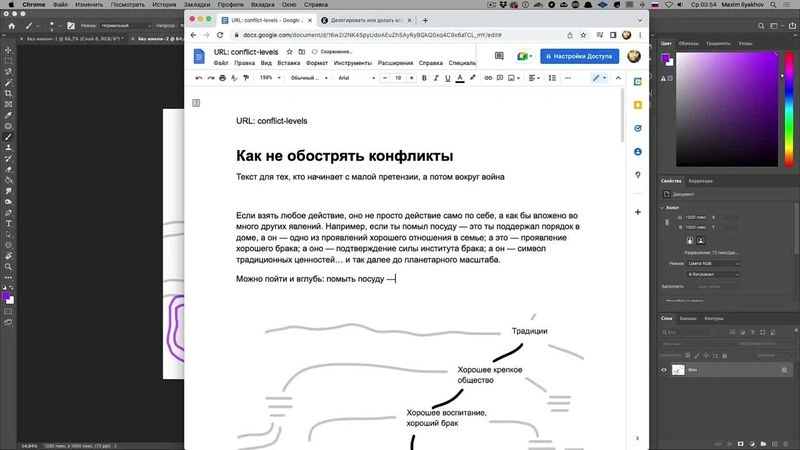Click the Photoshop foreground color swatch

pos(7,296)
